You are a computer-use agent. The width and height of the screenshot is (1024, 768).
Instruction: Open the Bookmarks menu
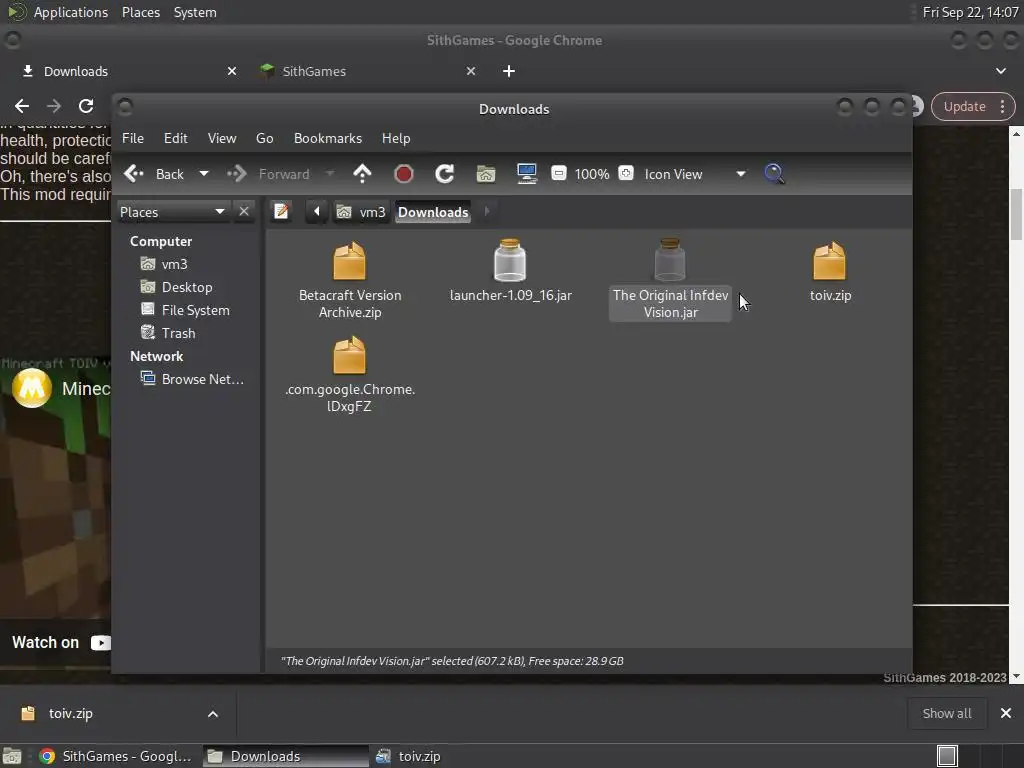click(x=328, y=138)
